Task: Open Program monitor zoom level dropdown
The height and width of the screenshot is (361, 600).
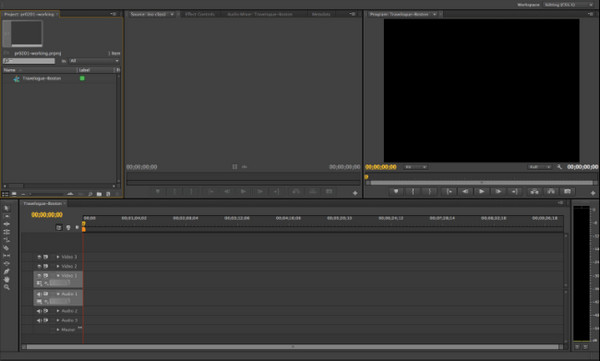Action: pos(416,167)
